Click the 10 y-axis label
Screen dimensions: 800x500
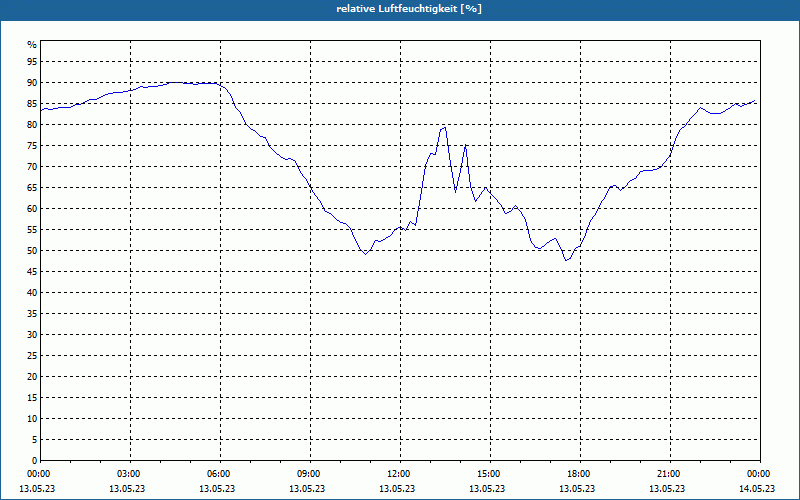coord(32,419)
